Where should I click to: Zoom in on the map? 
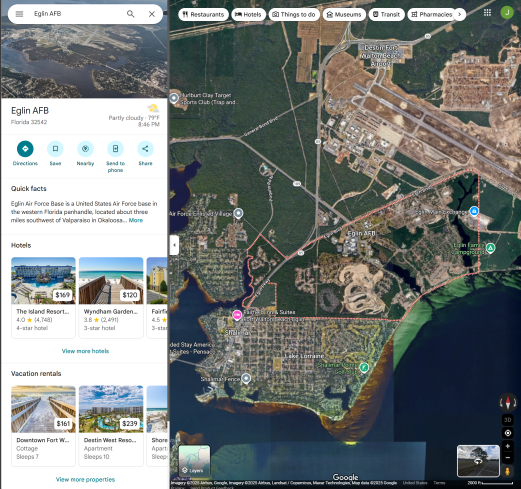click(508, 446)
